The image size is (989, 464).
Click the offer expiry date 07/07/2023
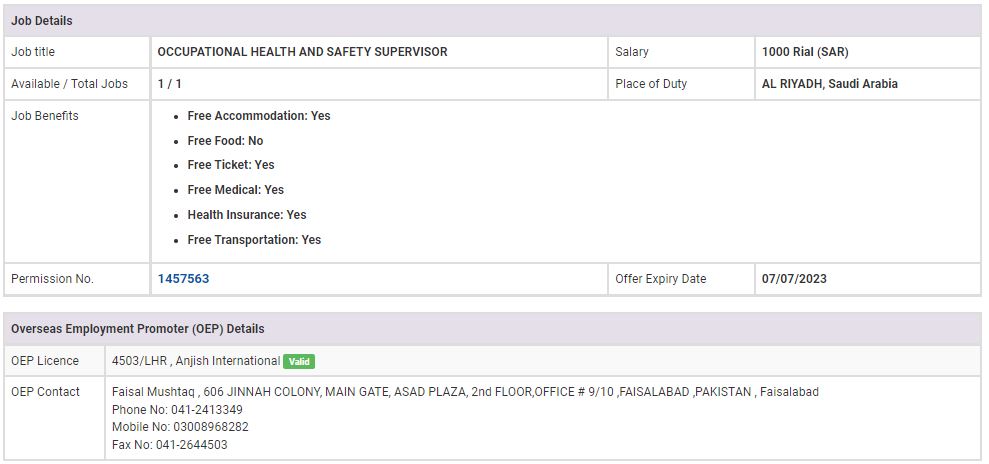coord(794,279)
